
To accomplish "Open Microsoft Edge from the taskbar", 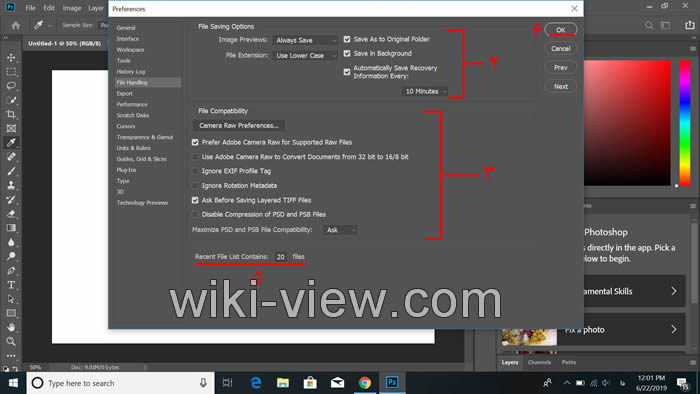I will (256, 383).
